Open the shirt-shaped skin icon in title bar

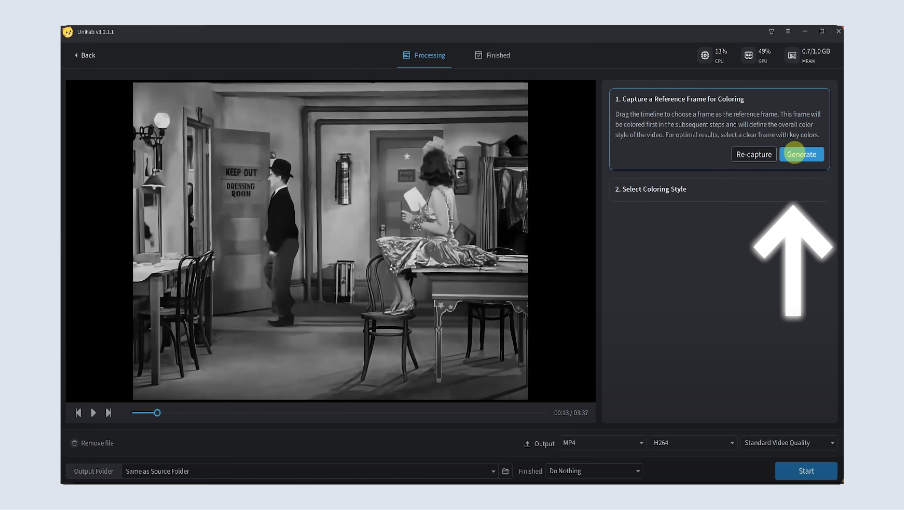771,31
